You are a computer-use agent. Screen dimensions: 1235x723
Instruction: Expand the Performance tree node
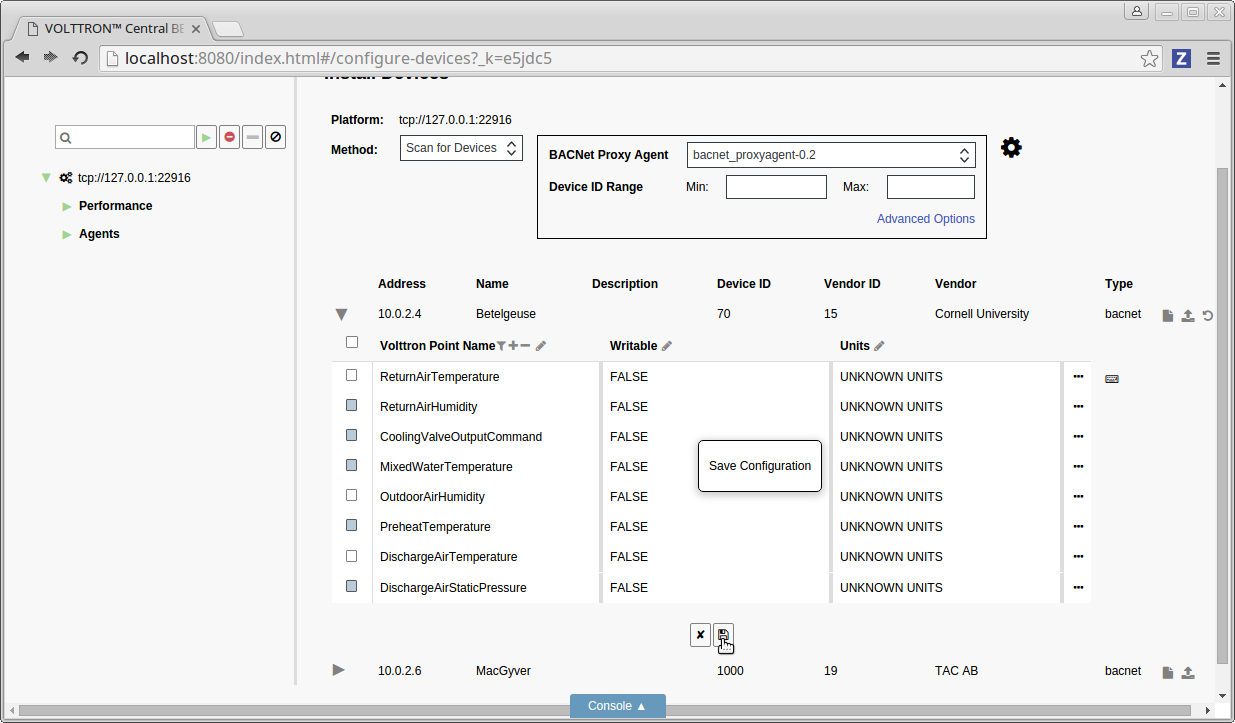pyautogui.click(x=67, y=206)
